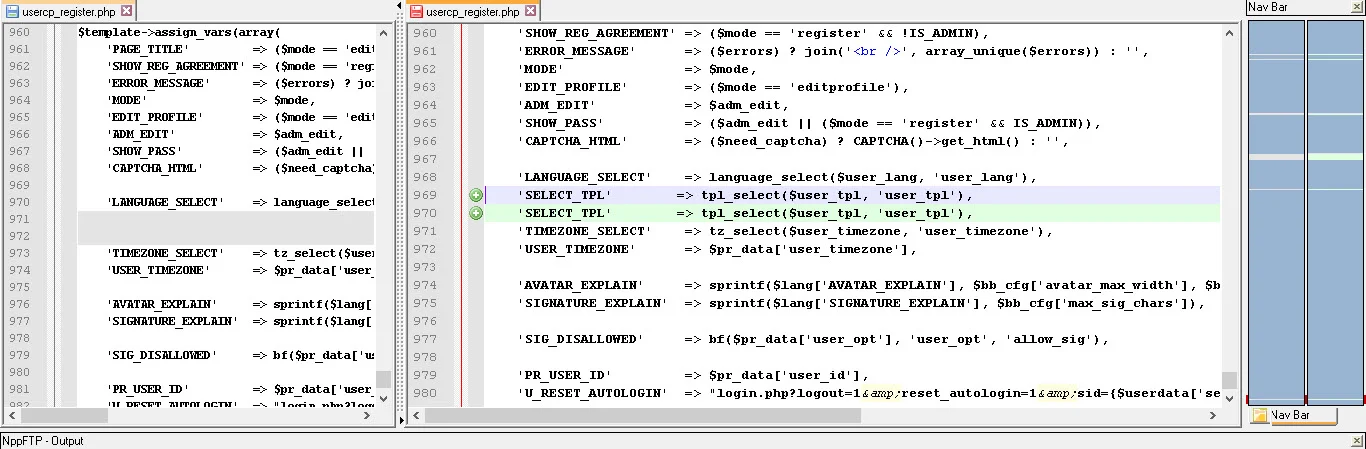Click the folder icon on Nav Bar tab
Screen dimensions: 1366x449
(x=1259, y=415)
